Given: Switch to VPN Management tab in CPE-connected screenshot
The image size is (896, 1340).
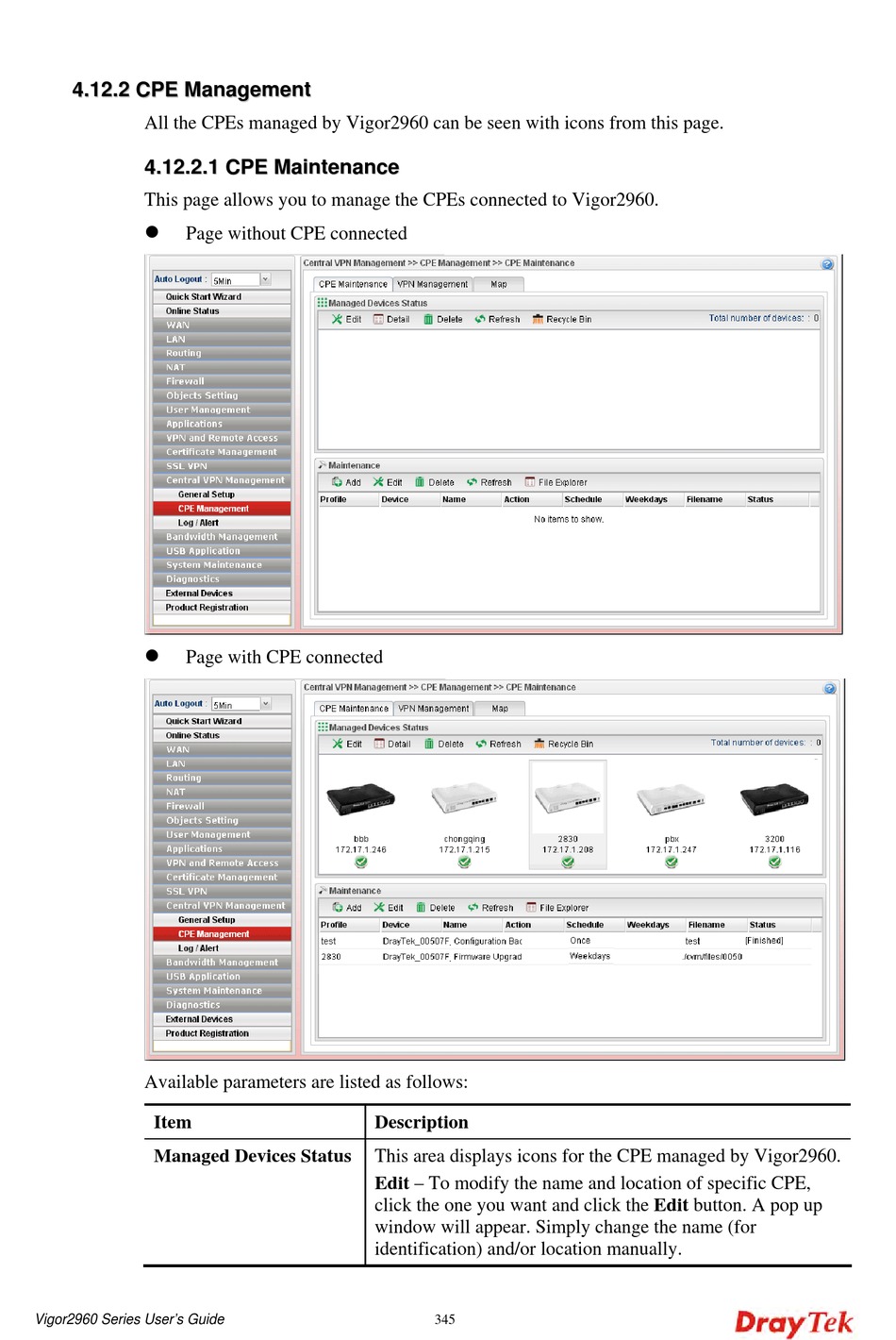Looking at the screenshot, I should coord(433,709).
